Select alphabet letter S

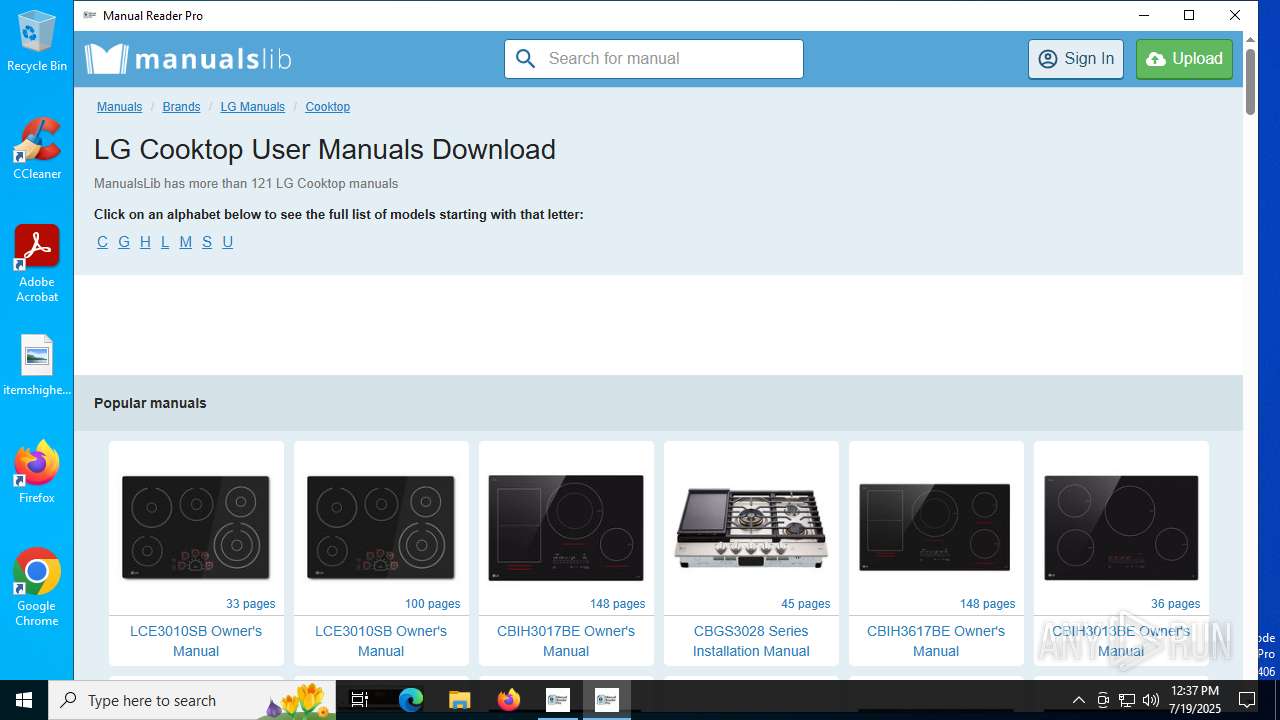[x=207, y=242]
